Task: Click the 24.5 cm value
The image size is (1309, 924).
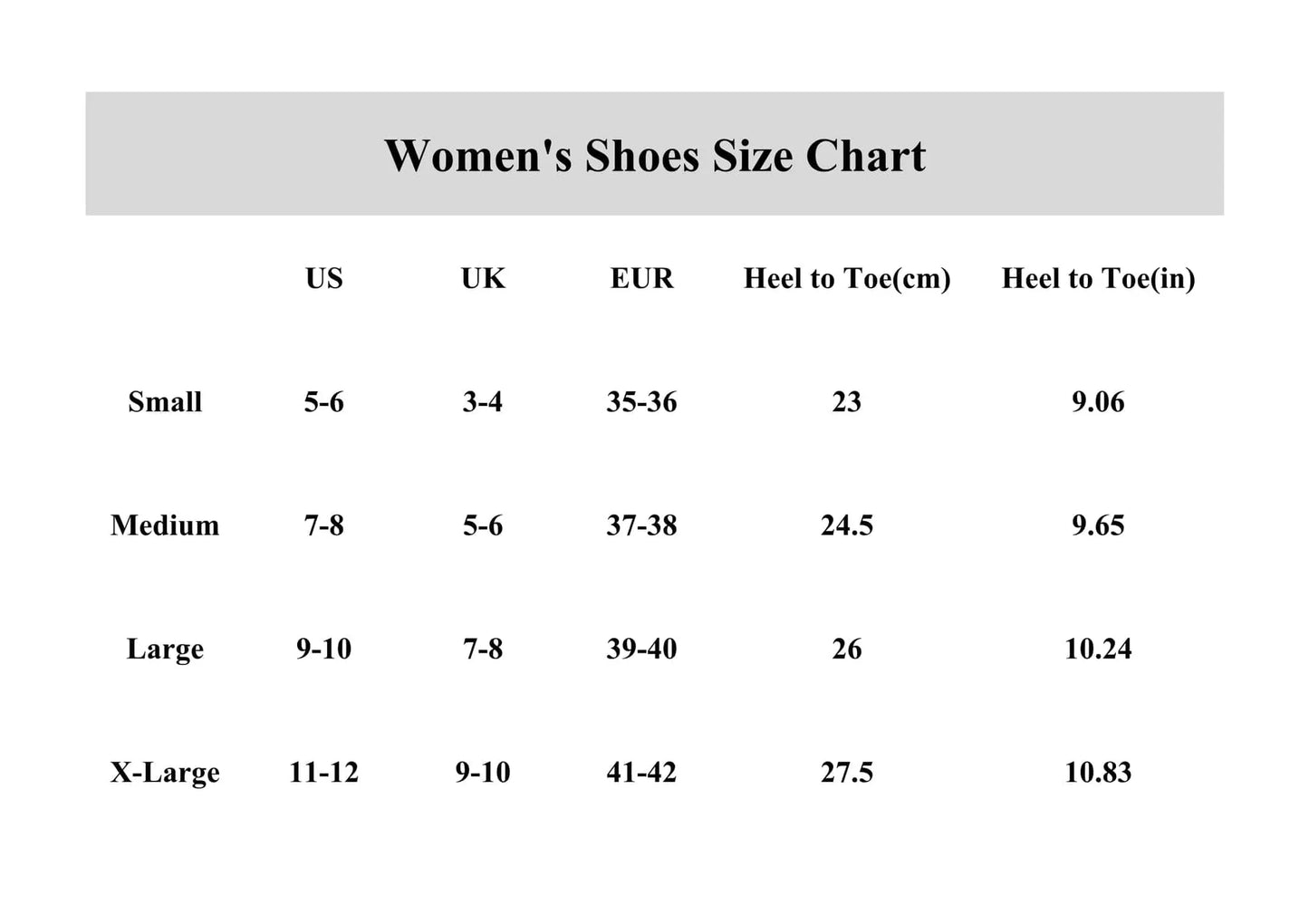Action: pos(846,525)
